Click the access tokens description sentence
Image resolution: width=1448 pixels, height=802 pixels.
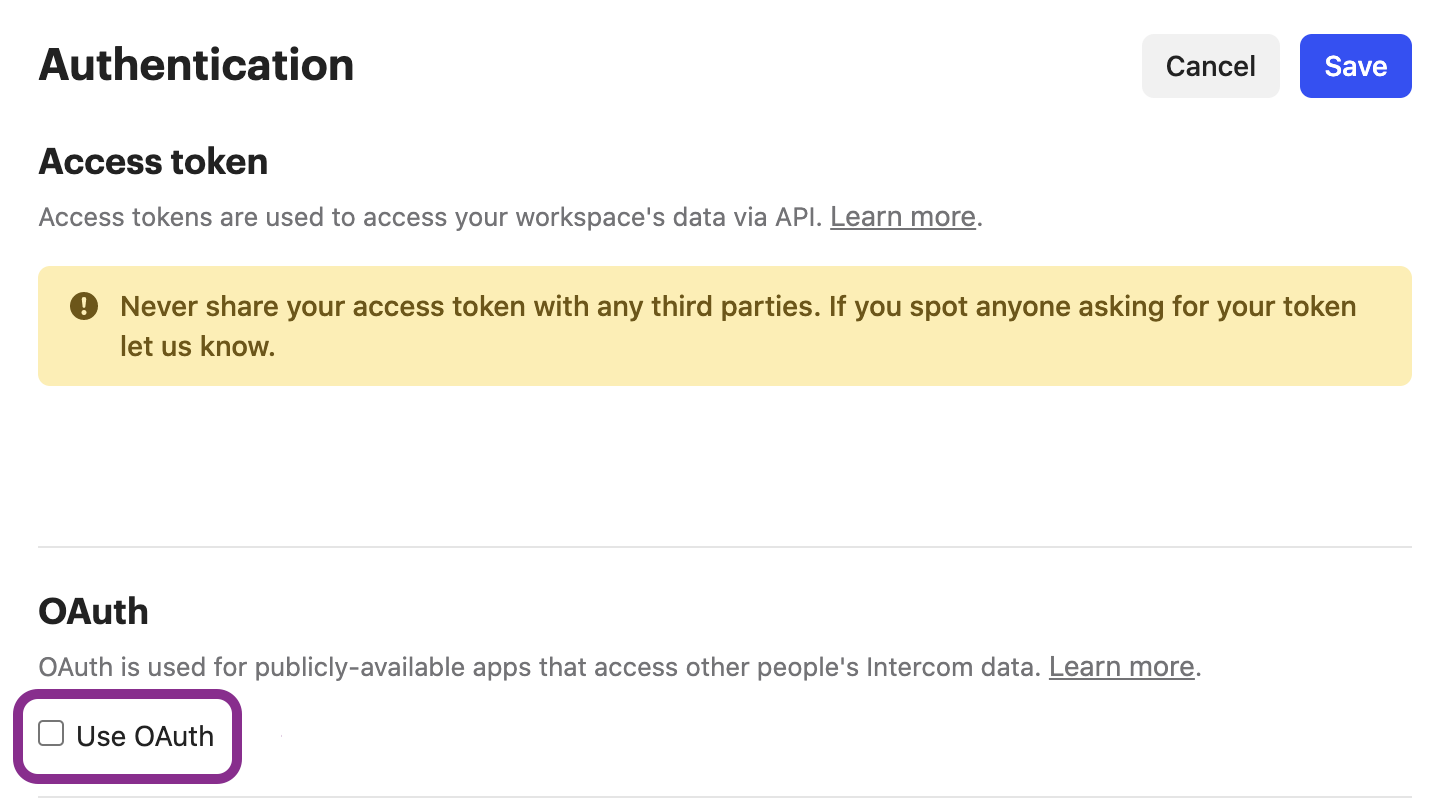click(510, 217)
